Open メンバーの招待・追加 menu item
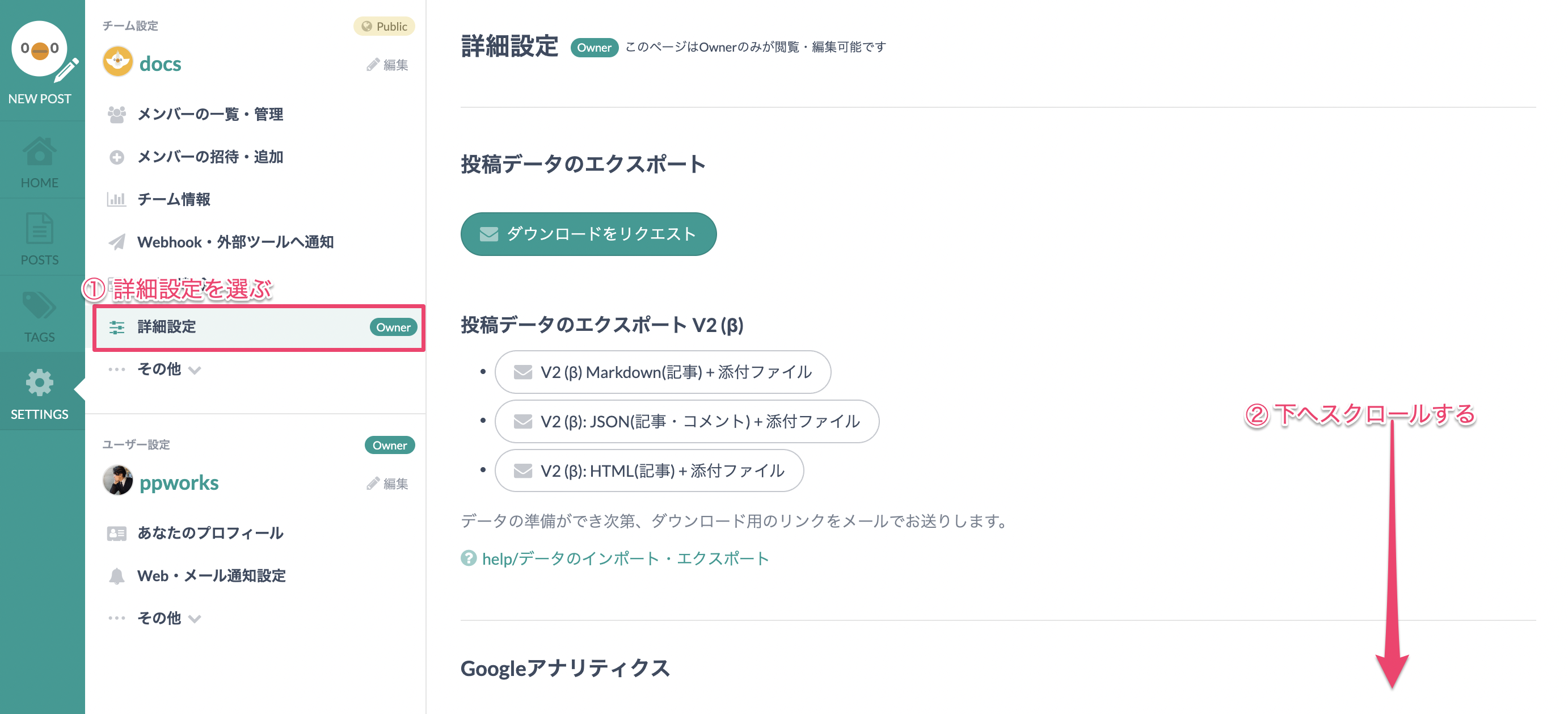This screenshot has height=714, width=1568. (x=209, y=157)
